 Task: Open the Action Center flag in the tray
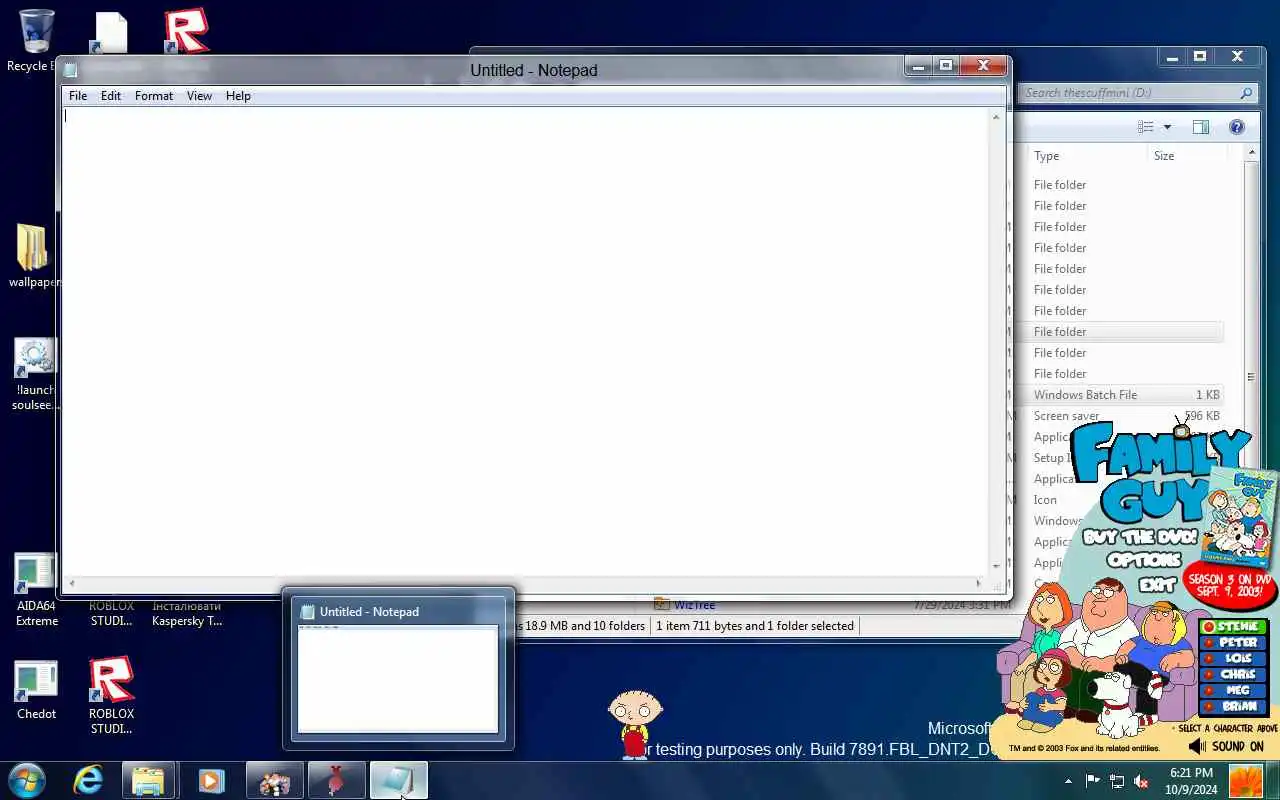[x=1093, y=781]
